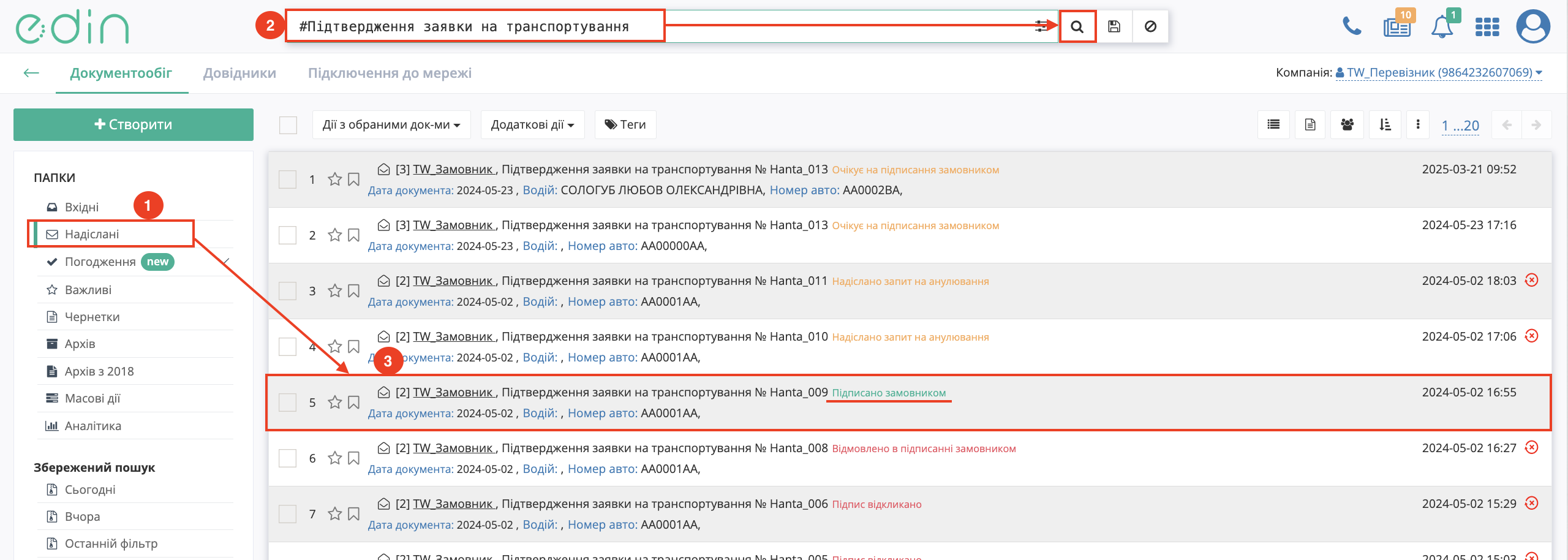This screenshot has width=1568, height=560.
Task: Click the sort order icon in toolbar
Action: 1384,125
